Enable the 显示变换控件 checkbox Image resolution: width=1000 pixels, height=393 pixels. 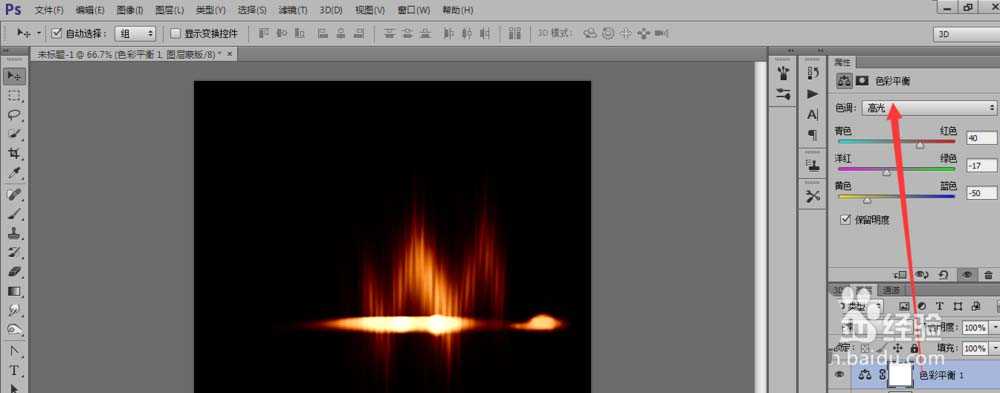175,33
